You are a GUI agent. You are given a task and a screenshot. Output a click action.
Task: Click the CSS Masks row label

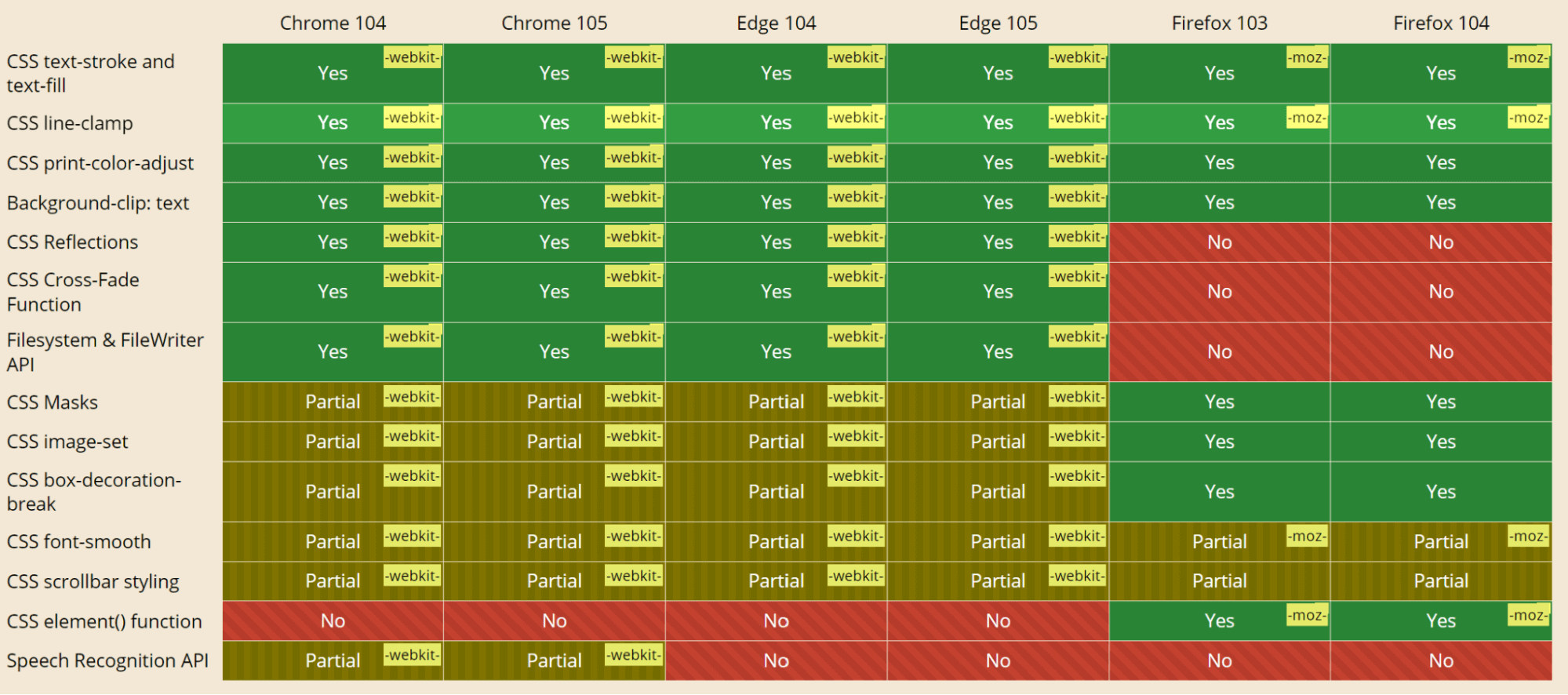tap(53, 402)
